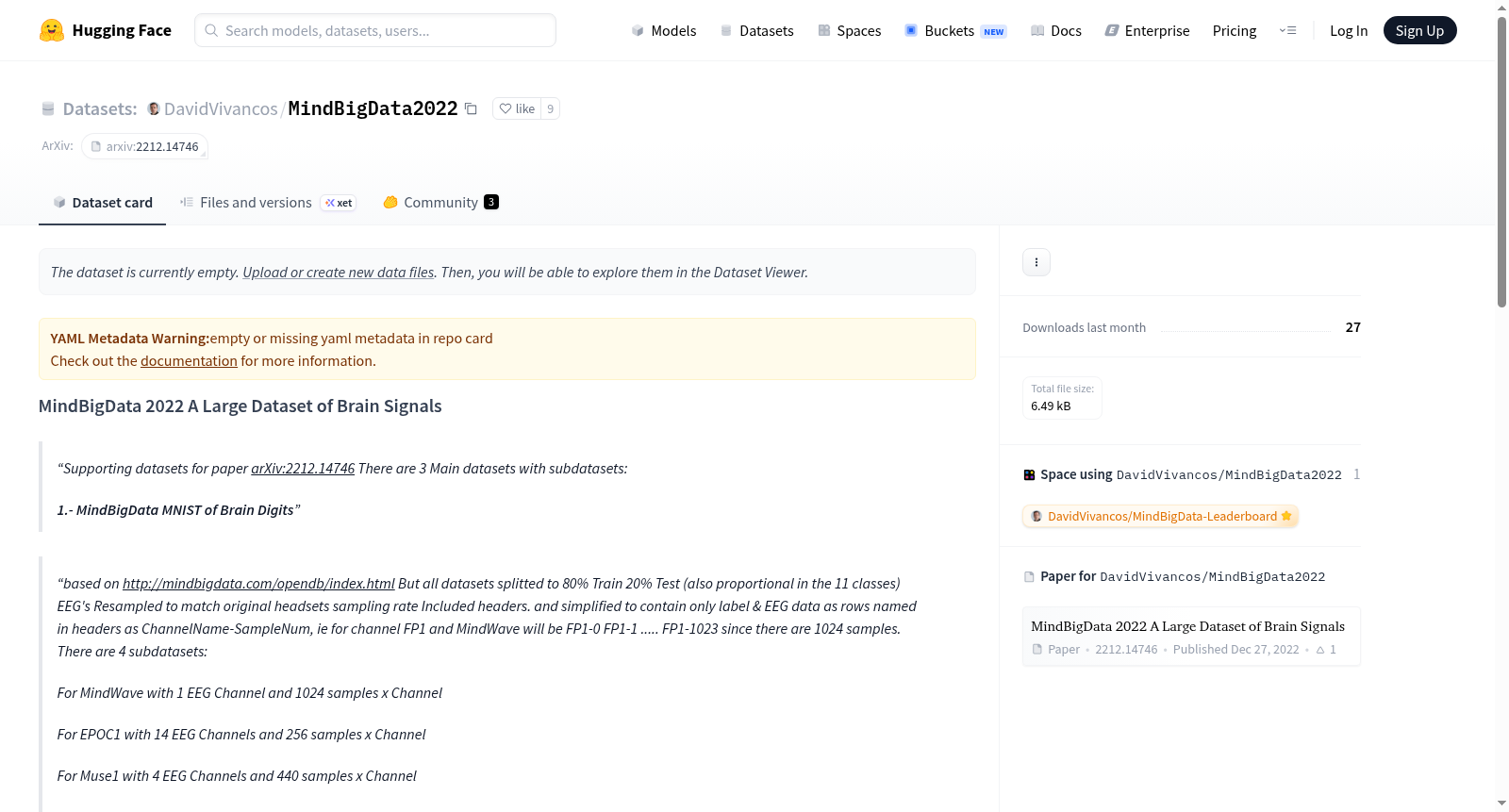1509x812 pixels.
Task: Open the DavidVivancos/MindBigData-Leaderboard space
Action: pyautogui.click(x=1160, y=516)
